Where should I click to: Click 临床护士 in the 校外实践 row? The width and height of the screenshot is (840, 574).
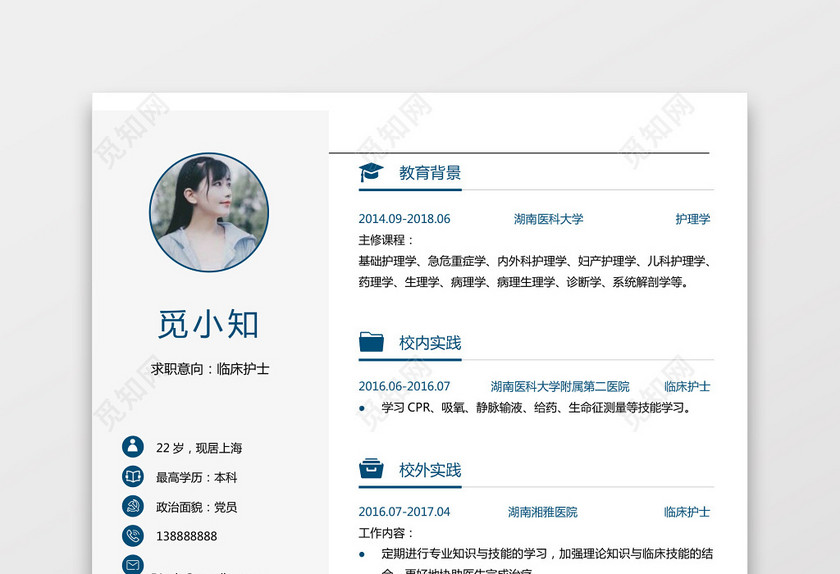687,512
